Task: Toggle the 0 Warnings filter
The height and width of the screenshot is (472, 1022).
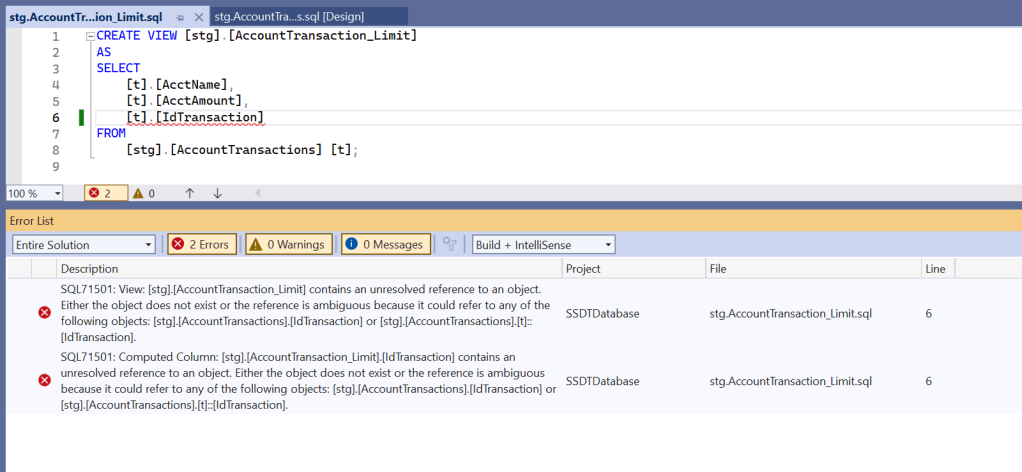Action: coord(287,245)
